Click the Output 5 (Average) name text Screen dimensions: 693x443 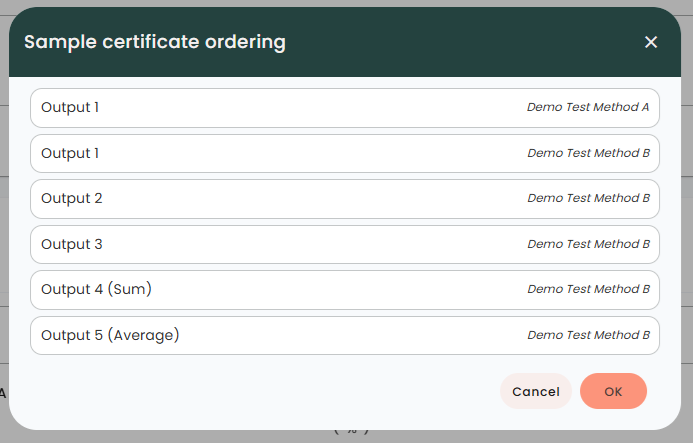point(110,335)
